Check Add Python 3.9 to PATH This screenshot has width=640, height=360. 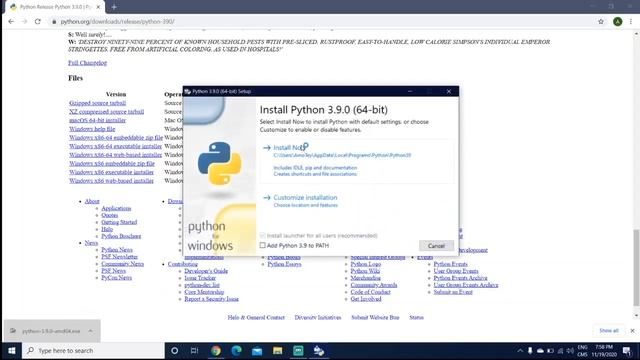(262, 245)
